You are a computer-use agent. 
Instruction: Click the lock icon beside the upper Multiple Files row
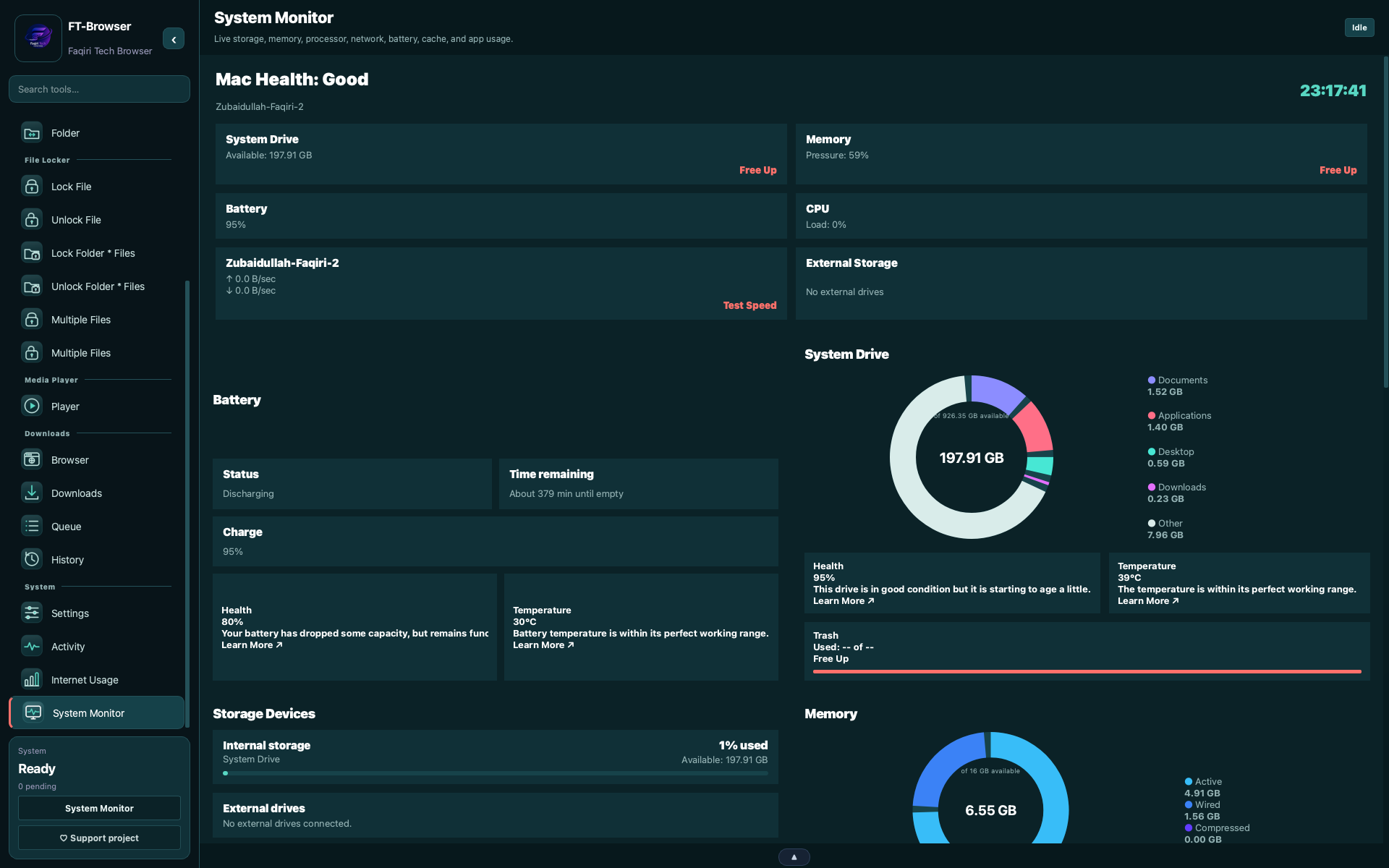pyautogui.click(x=32, y=320)
